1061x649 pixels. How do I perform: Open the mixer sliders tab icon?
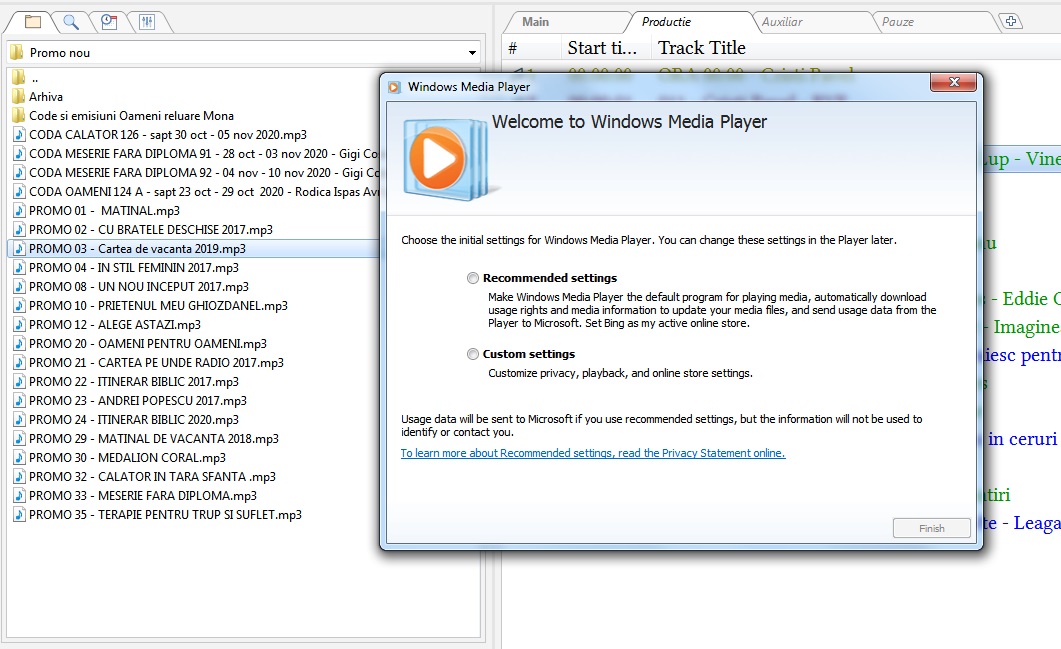[147, 22]
